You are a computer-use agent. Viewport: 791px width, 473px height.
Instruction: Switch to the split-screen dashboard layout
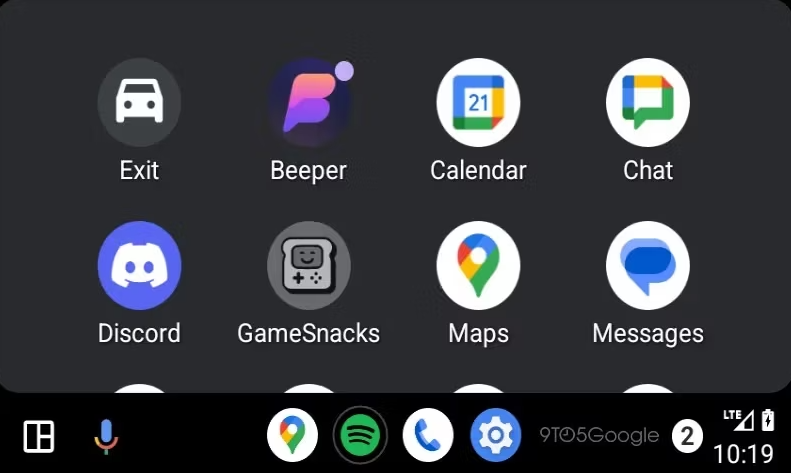click(39, 436)
